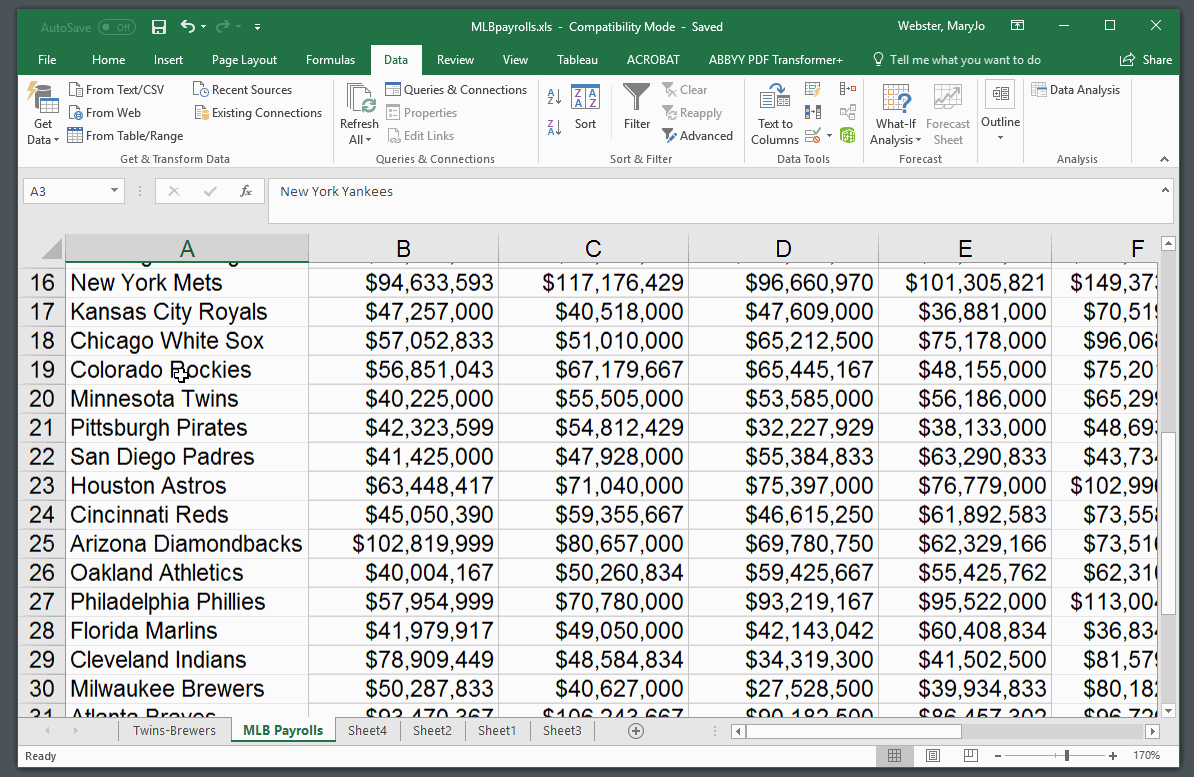Viewport: 1194px width, 777px height.
Task: Select cell with $93,219,167
Action: pos(783,602)
